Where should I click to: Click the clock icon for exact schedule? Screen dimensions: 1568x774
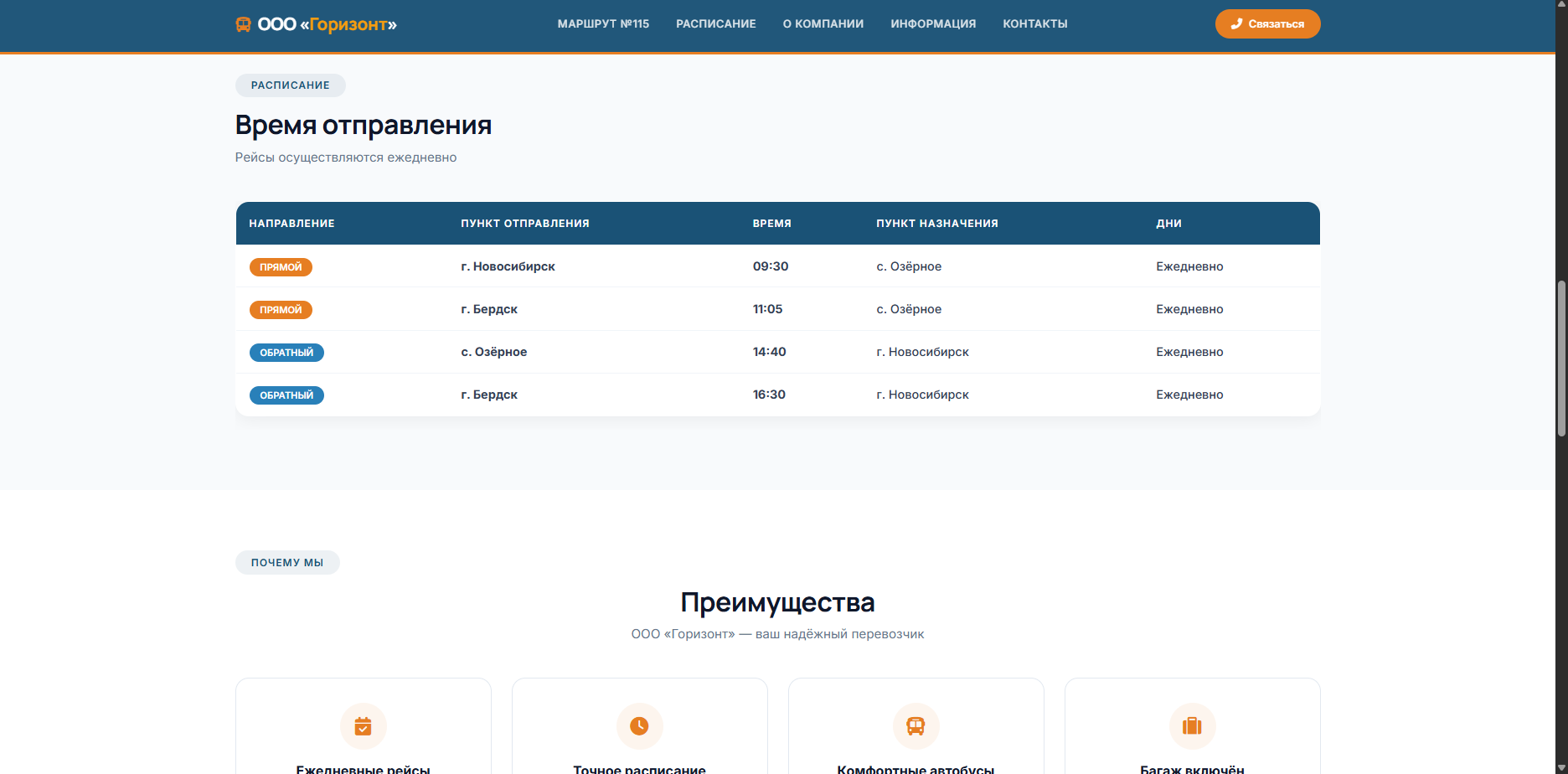(x=639, y=725)
